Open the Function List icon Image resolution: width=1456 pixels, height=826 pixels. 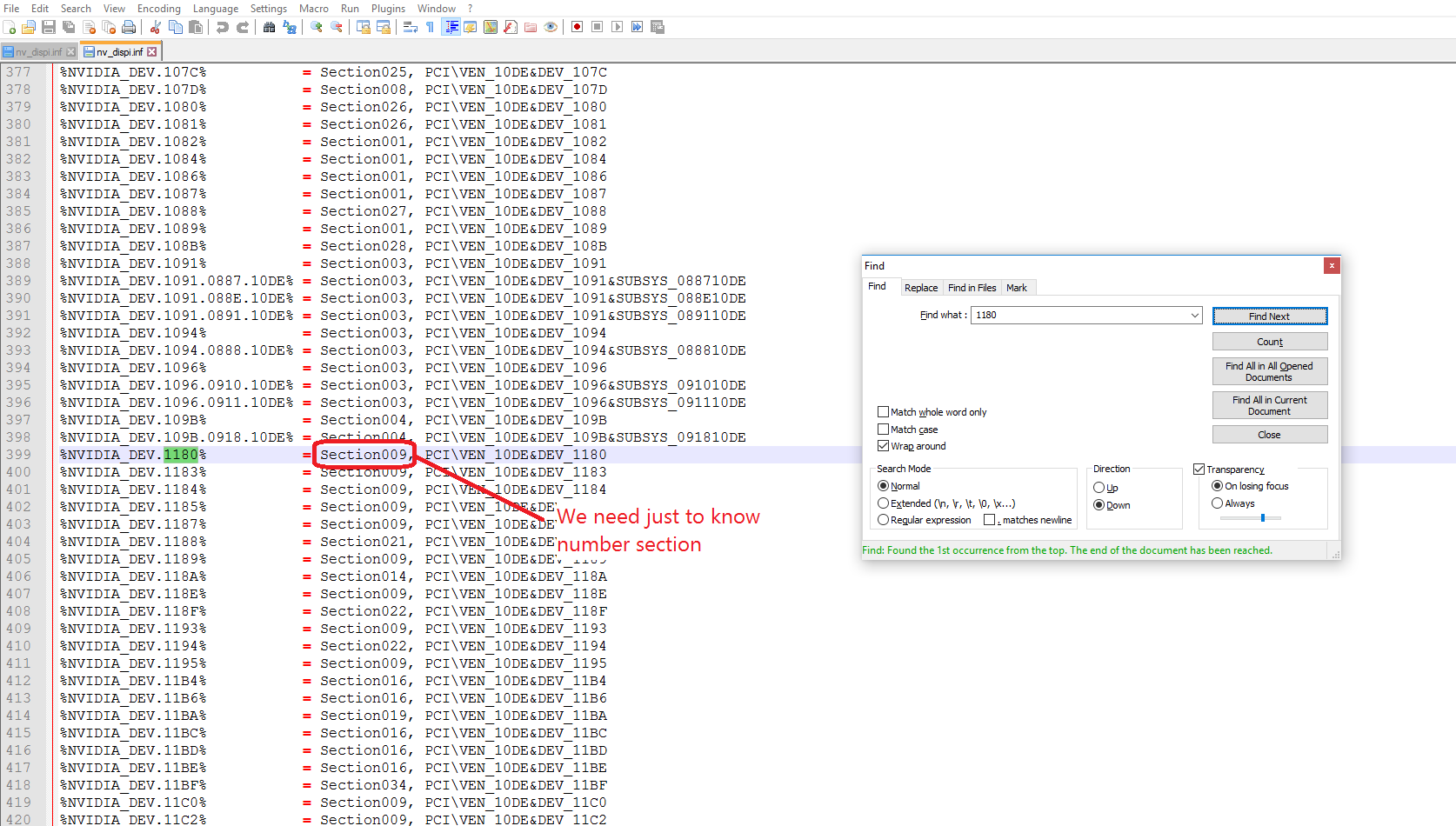click(x=510, y=27)
